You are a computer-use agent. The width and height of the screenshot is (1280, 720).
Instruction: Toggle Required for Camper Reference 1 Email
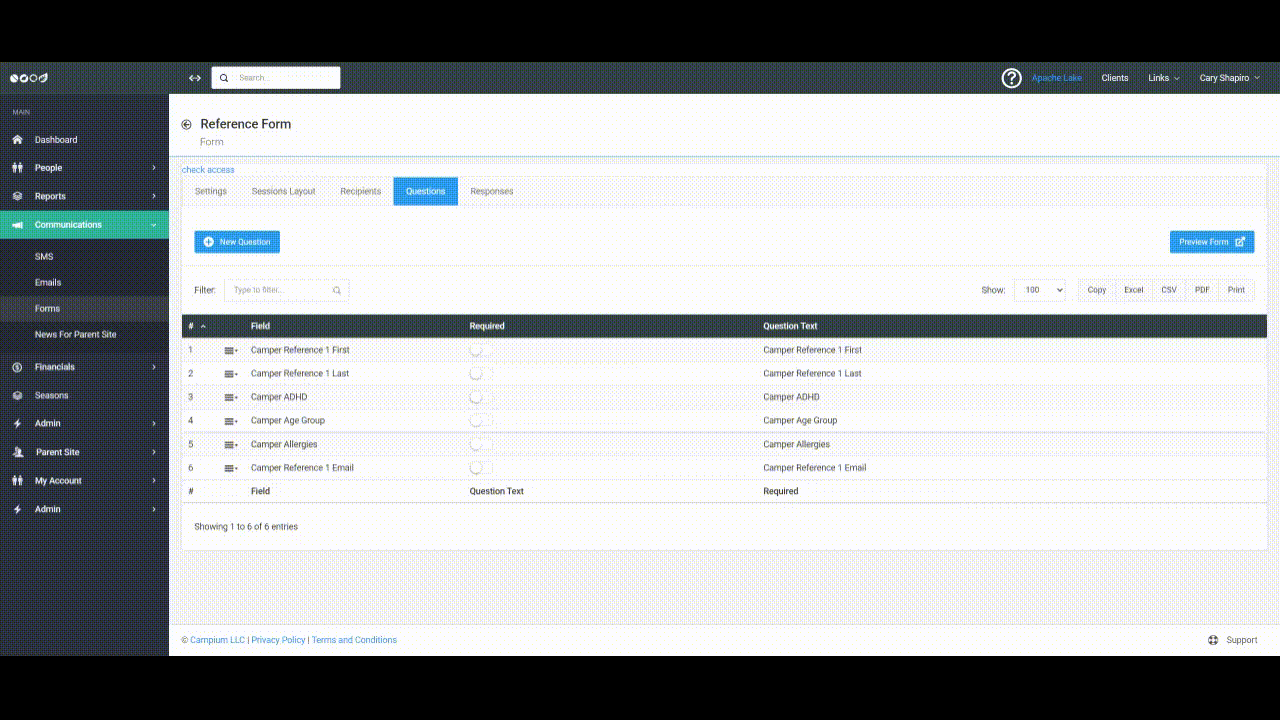(x=479, y=468)
